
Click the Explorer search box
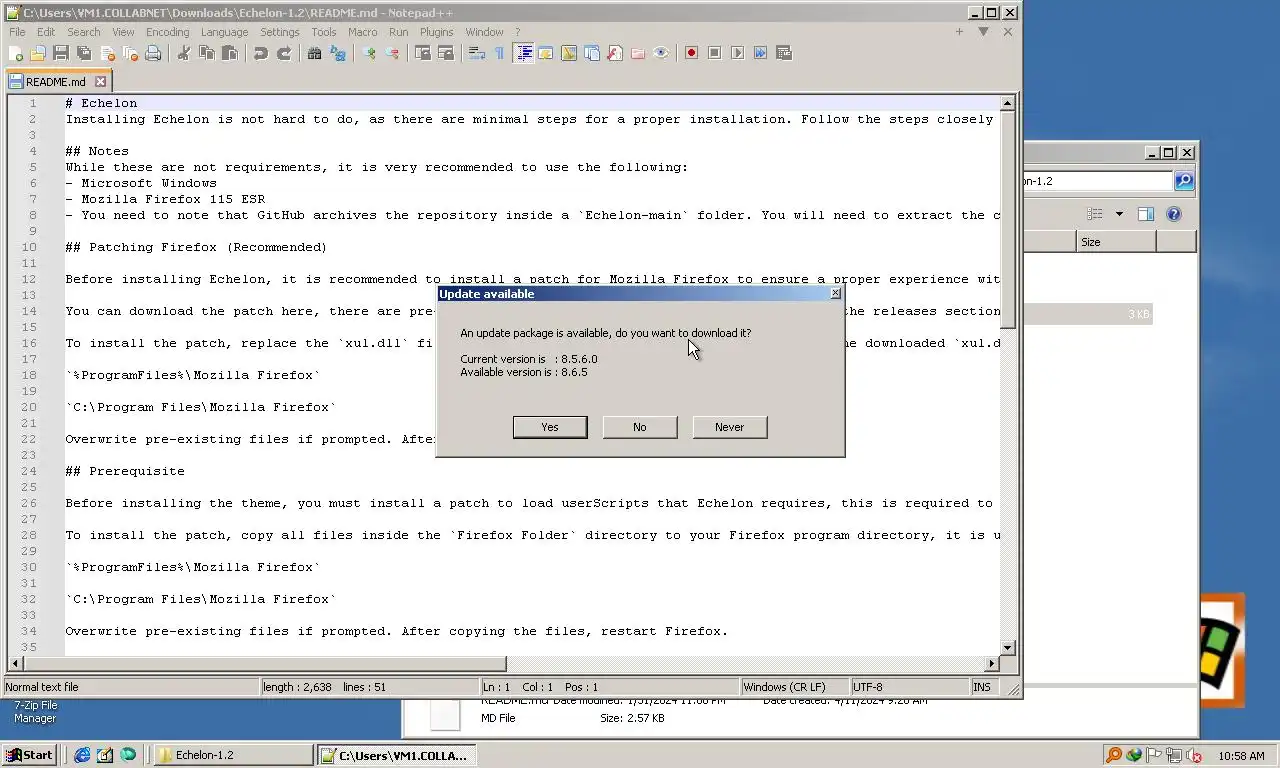point(1098,181)
